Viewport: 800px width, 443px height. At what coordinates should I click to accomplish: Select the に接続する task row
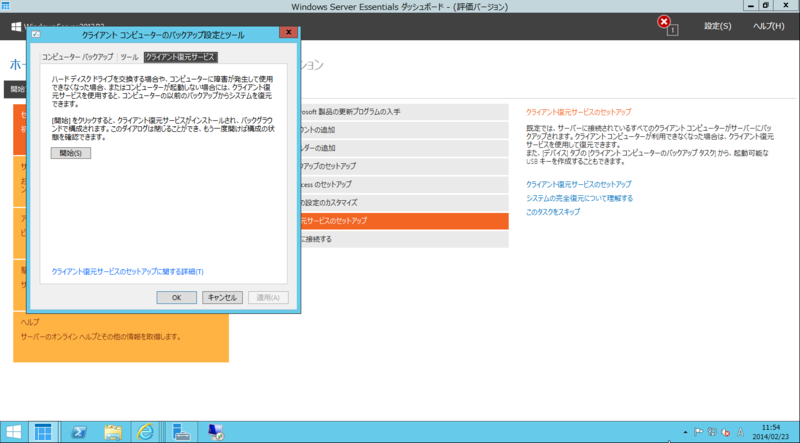pos(404,239)
